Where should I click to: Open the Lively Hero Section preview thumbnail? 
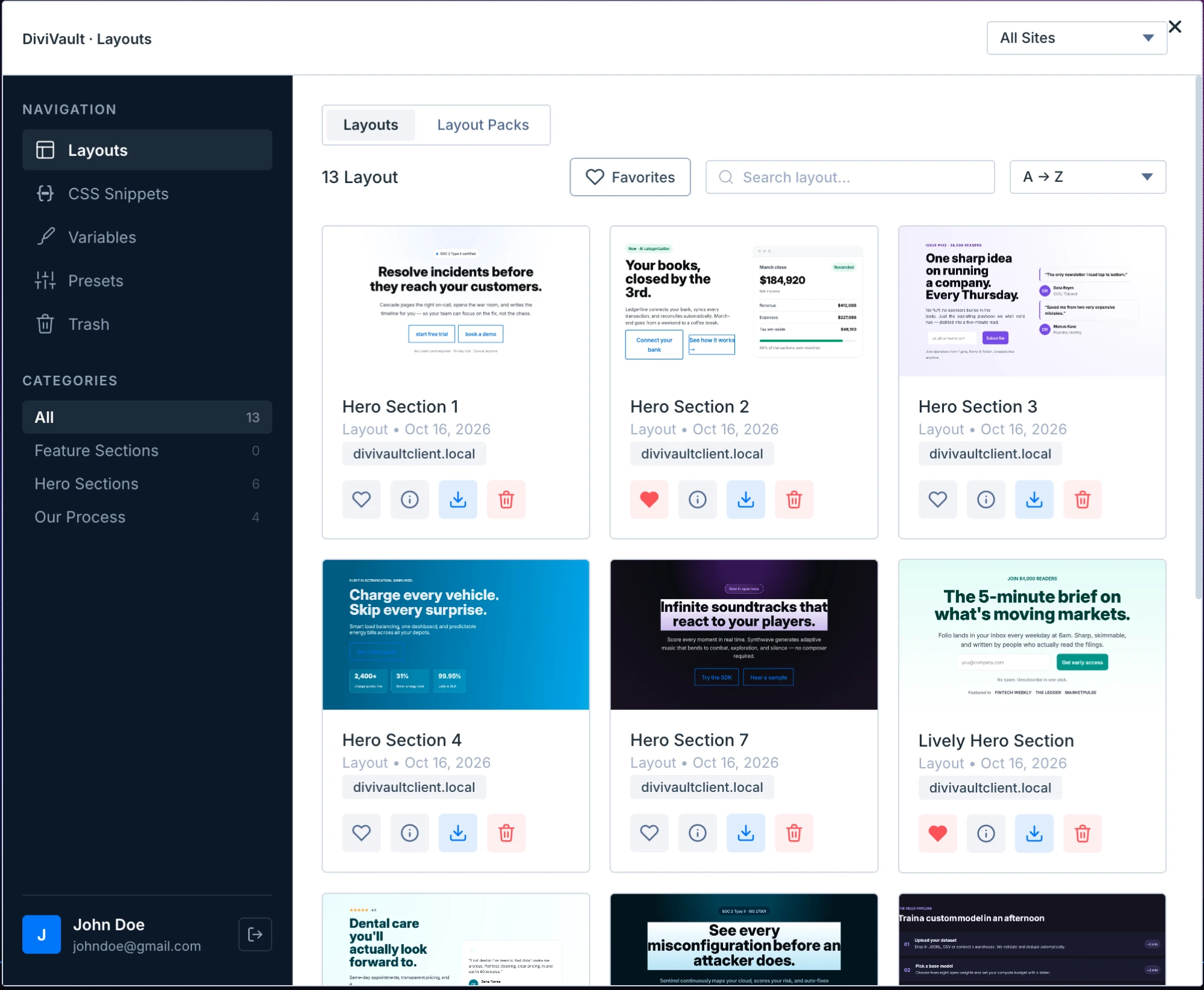[1032, 635]
